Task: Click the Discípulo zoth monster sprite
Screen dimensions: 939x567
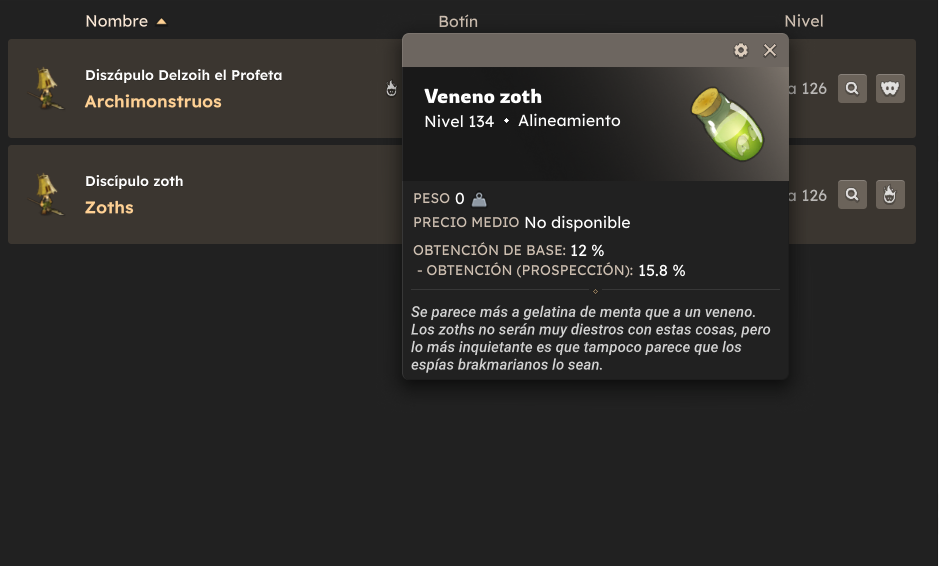Action: coord(47,195)
